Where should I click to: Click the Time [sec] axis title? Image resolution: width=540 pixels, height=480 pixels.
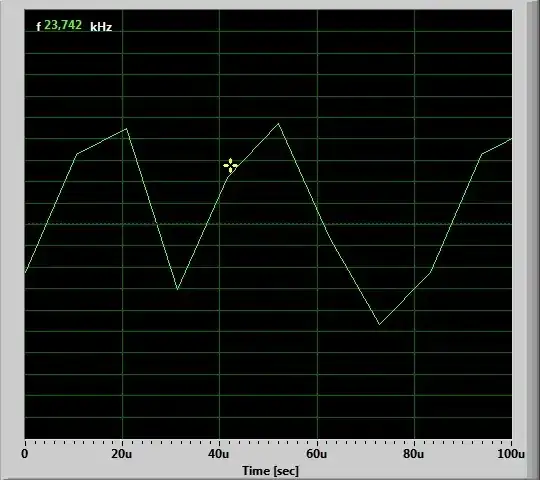click(x=270, y=471)
